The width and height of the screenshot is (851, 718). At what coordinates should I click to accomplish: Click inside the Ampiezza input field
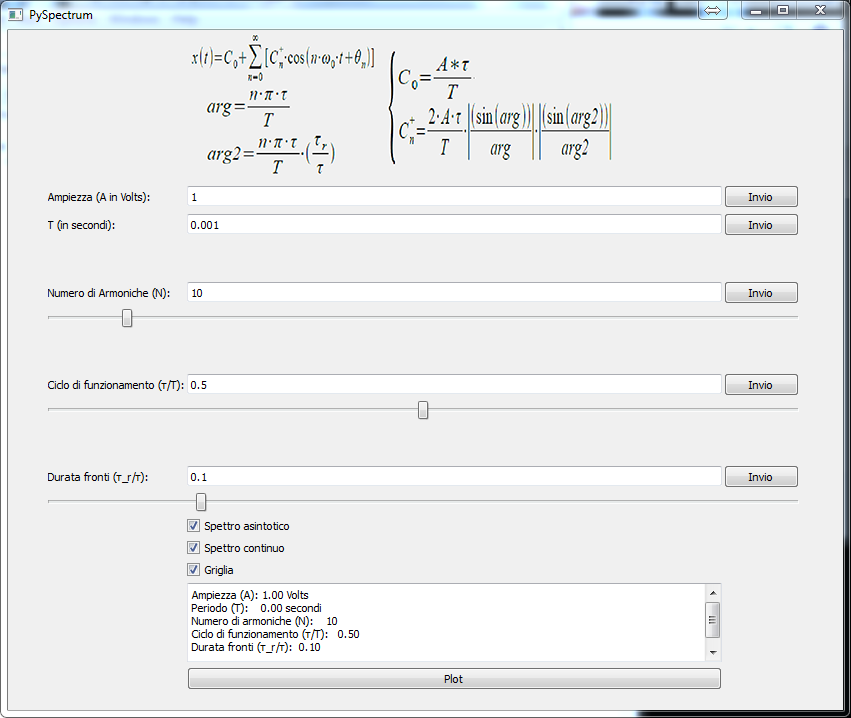pyautogui.click(x=450, y=196)
